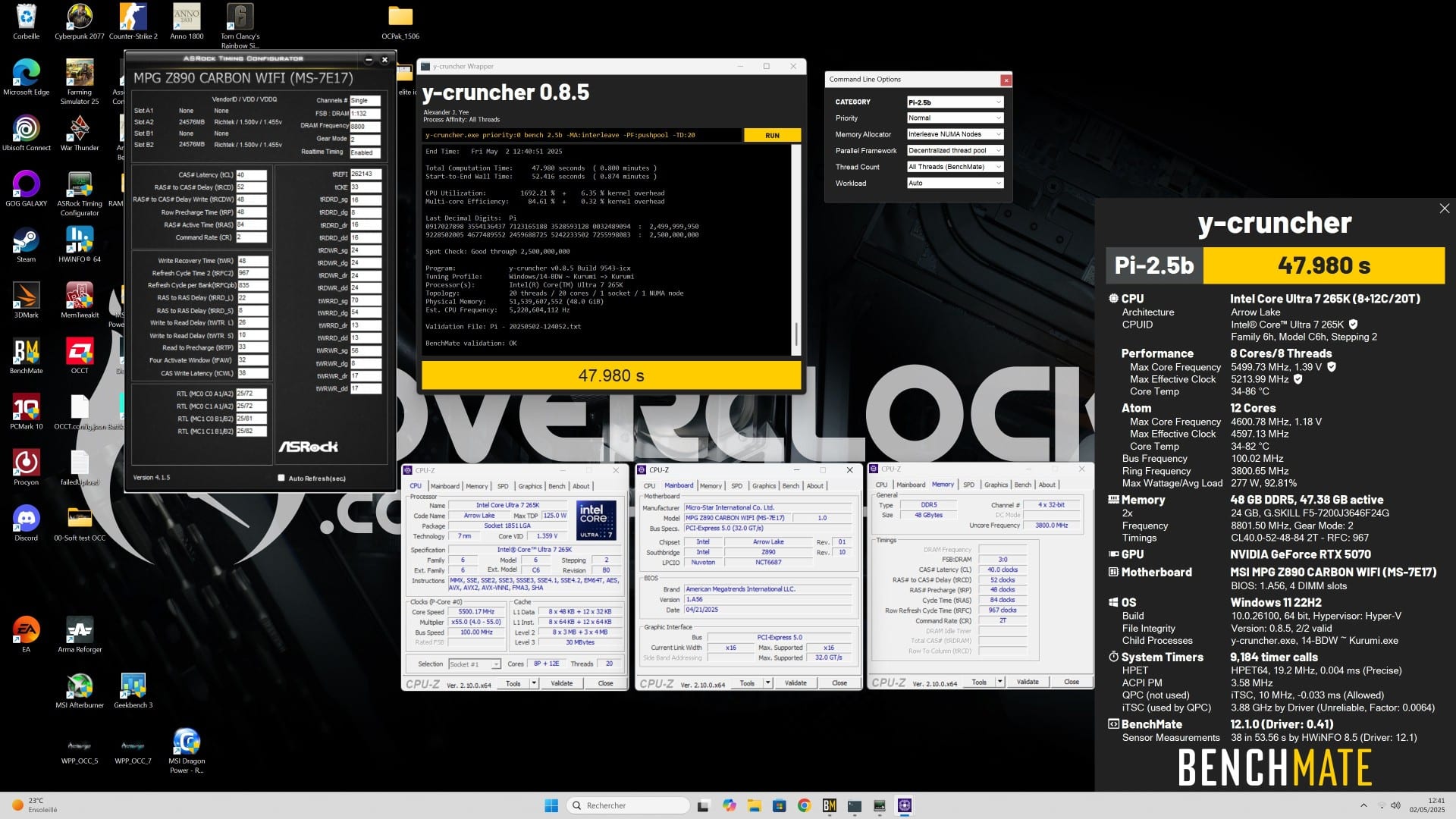
Task: Open the weather widget showing 23°C Ensoleillé
Action: (36, 805)
